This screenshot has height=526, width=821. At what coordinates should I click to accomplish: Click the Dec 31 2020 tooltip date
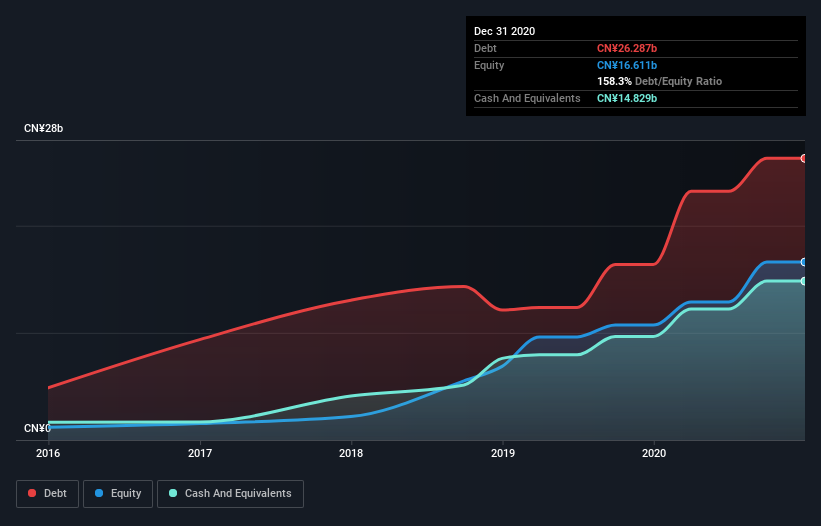[x=504, y=31]
